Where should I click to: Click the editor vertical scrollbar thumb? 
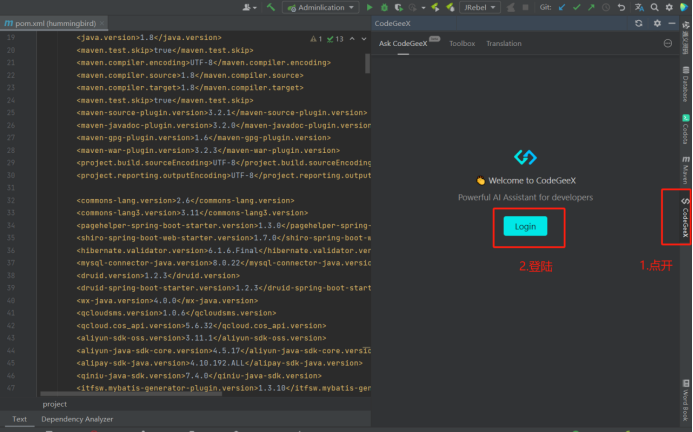pos(367,63)
